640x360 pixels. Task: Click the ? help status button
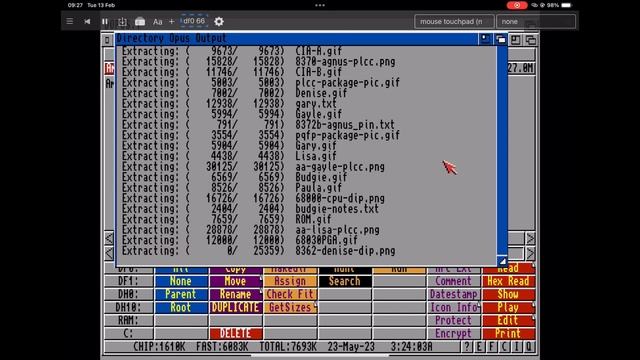(x=467, y=347)
